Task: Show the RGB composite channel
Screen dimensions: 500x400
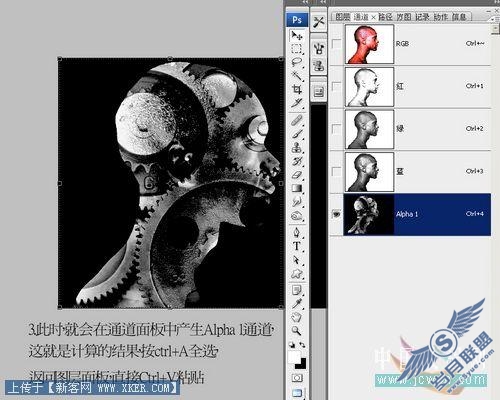Action: [x=337, y=44]
